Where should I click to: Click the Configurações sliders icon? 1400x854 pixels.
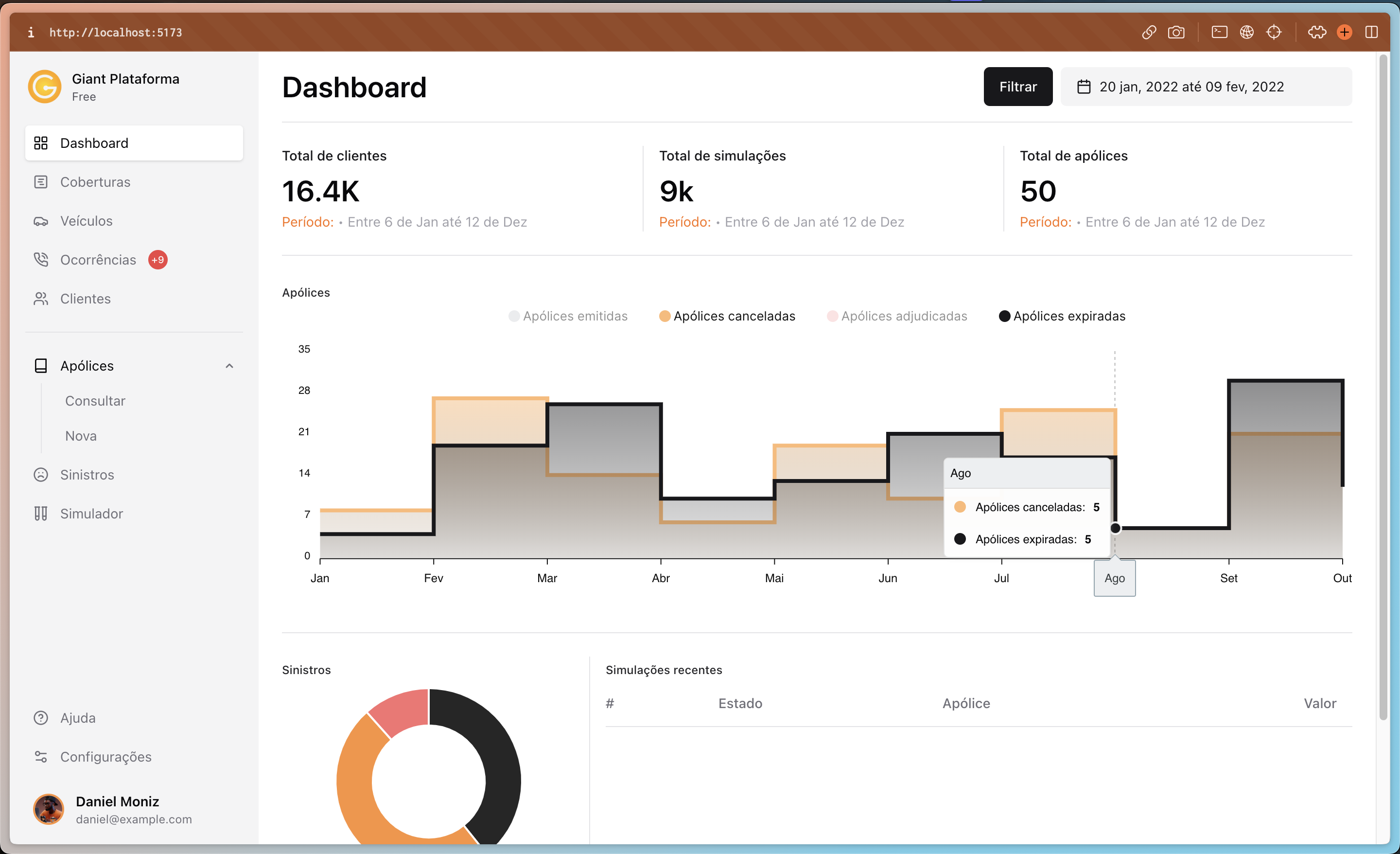41,757
